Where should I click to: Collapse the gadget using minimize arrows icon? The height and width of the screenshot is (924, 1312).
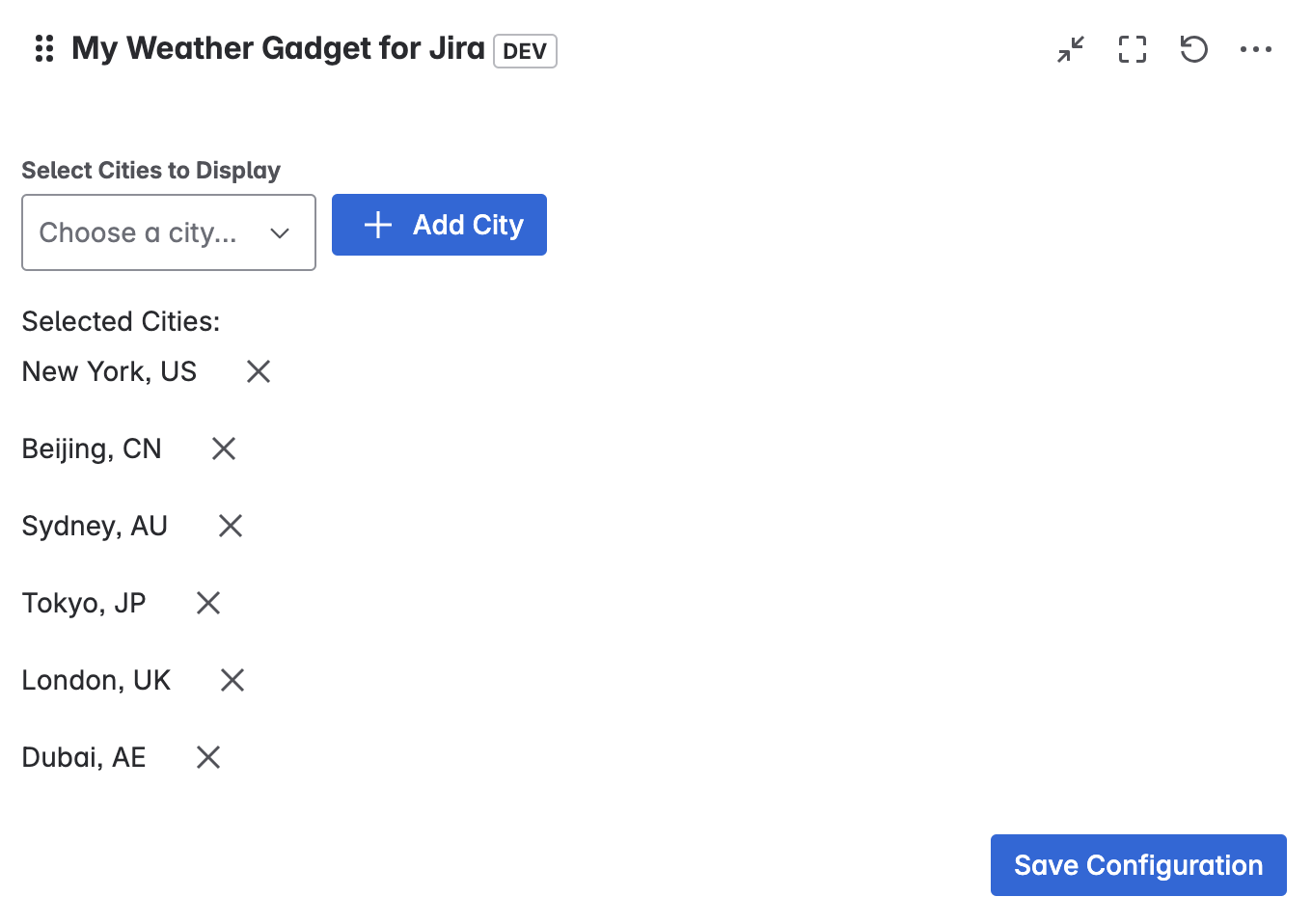(1070, 49)
